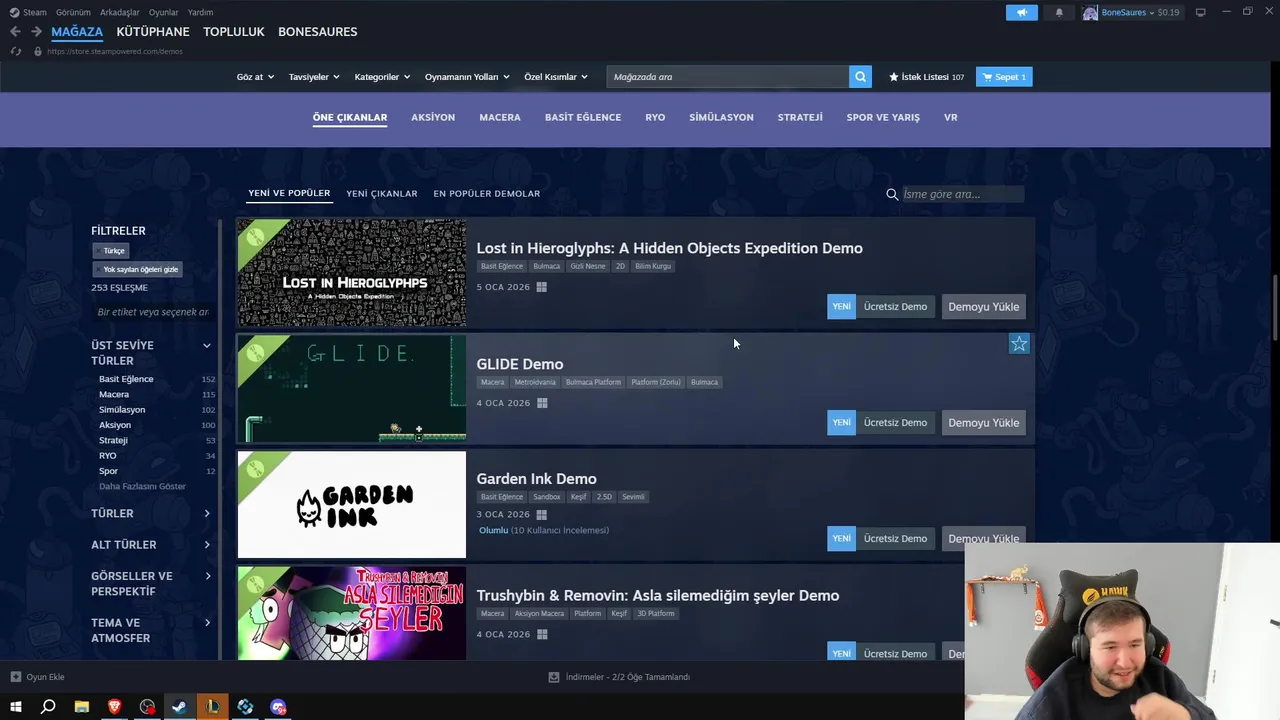Image resolution: width=1280 pixels, height=720 pixels.
Task: Remove the 'Yok sayılan öğeleri gizle' filter
Action: click(140, 269)
